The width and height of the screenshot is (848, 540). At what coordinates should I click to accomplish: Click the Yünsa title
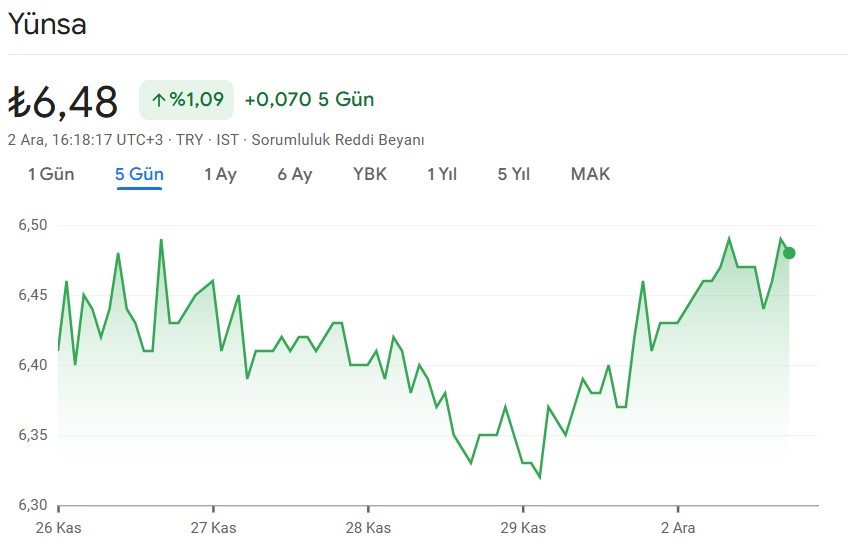47,24
